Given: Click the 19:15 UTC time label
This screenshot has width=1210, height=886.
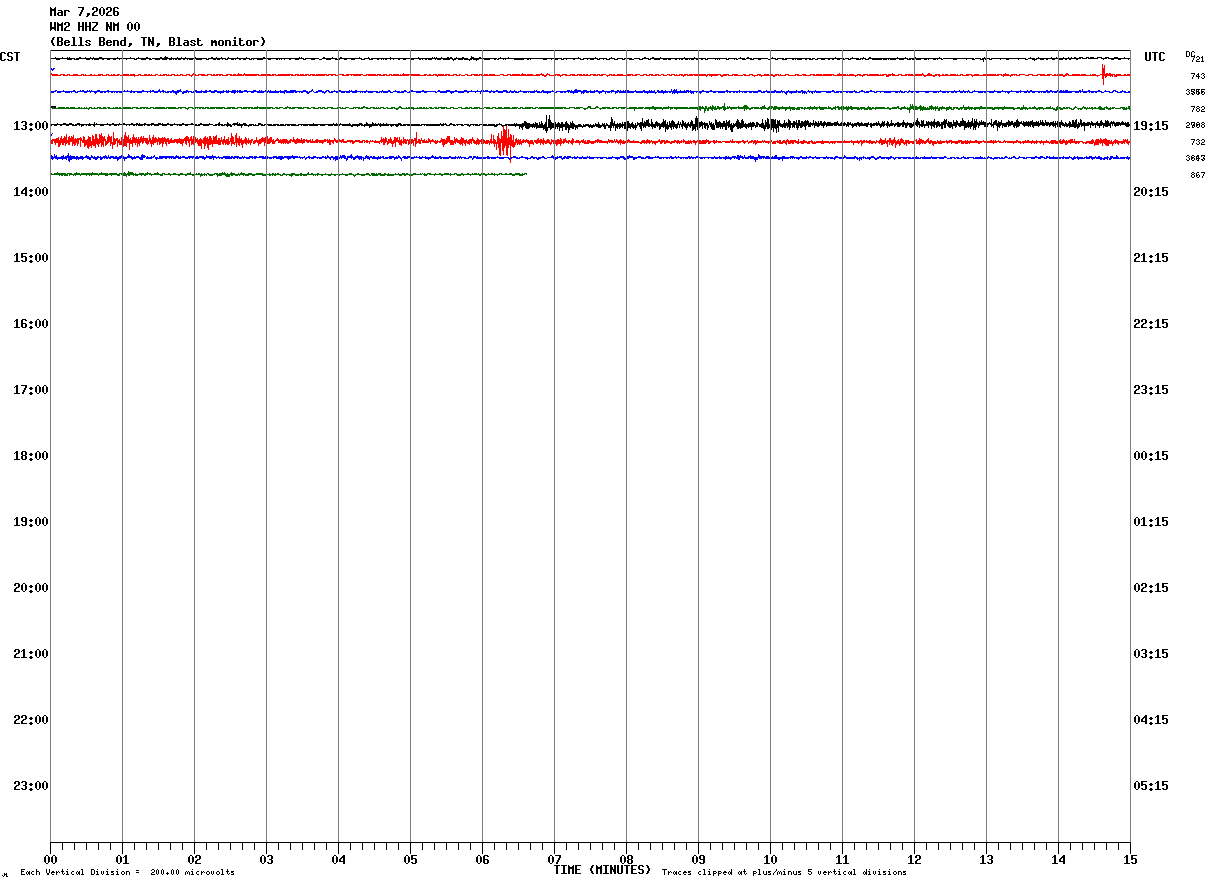Looking at the screenshot, I should pyautogui.click(x=1151, y=126).
